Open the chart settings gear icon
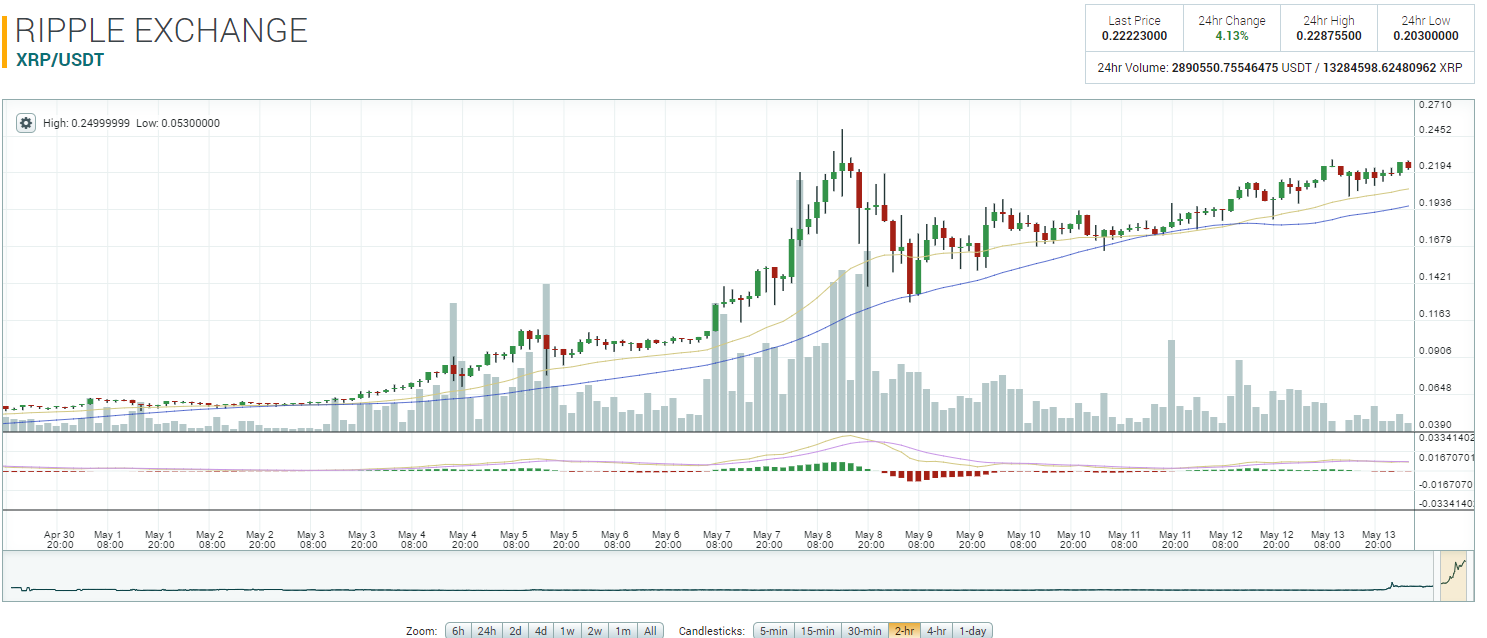Screen dimensions: 1487x638 tap(25, 123)
